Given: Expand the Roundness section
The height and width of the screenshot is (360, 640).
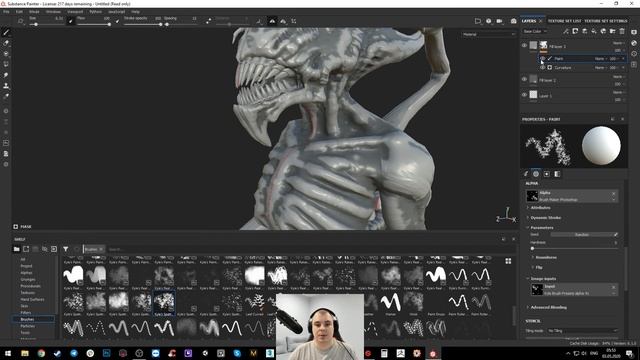Looking at the screenshot, I should (546, 258).
